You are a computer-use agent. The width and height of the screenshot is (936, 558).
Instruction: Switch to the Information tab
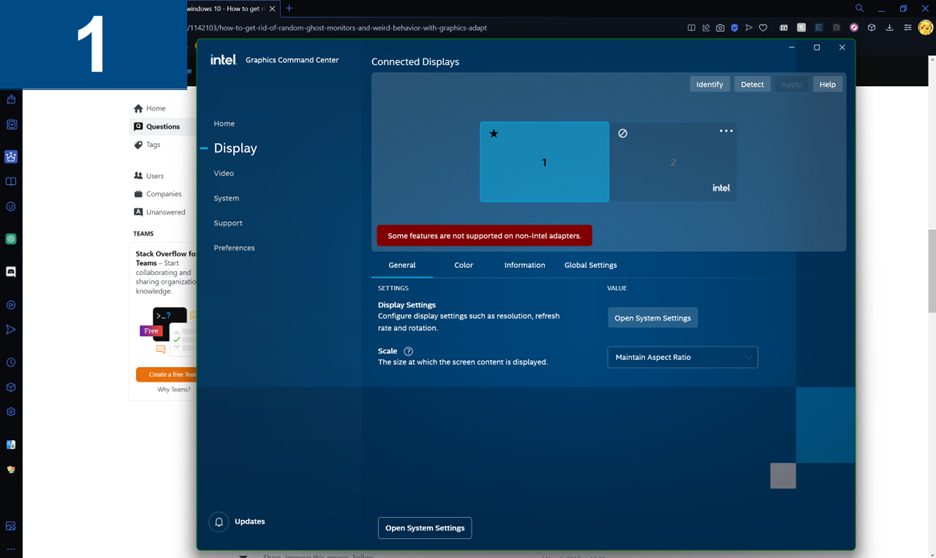click(524, 266)
